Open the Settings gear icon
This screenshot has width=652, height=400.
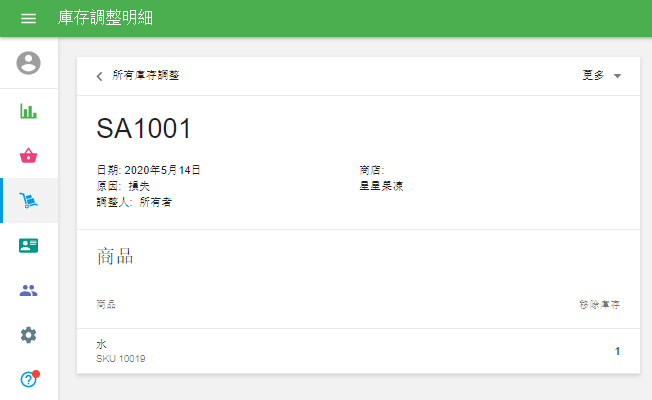[x=29, y=335]
